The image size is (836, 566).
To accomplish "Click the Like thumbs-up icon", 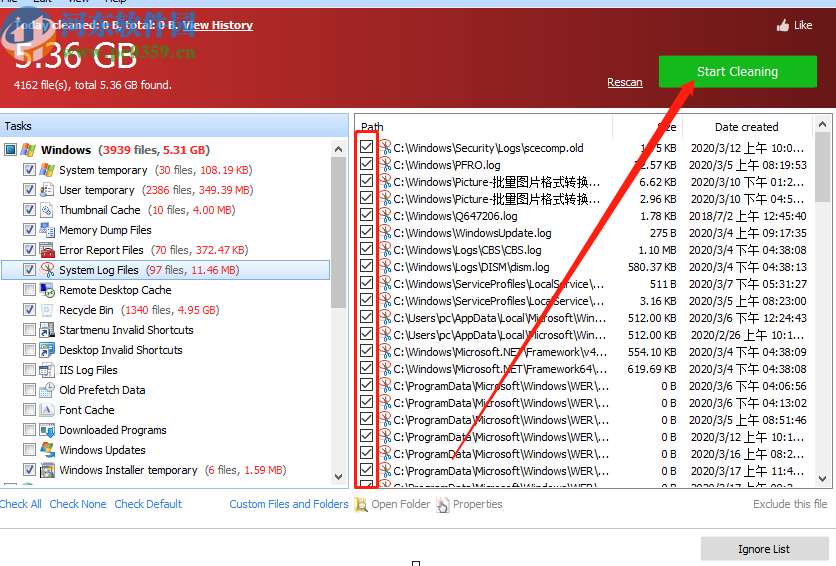I will pos(783,25).
